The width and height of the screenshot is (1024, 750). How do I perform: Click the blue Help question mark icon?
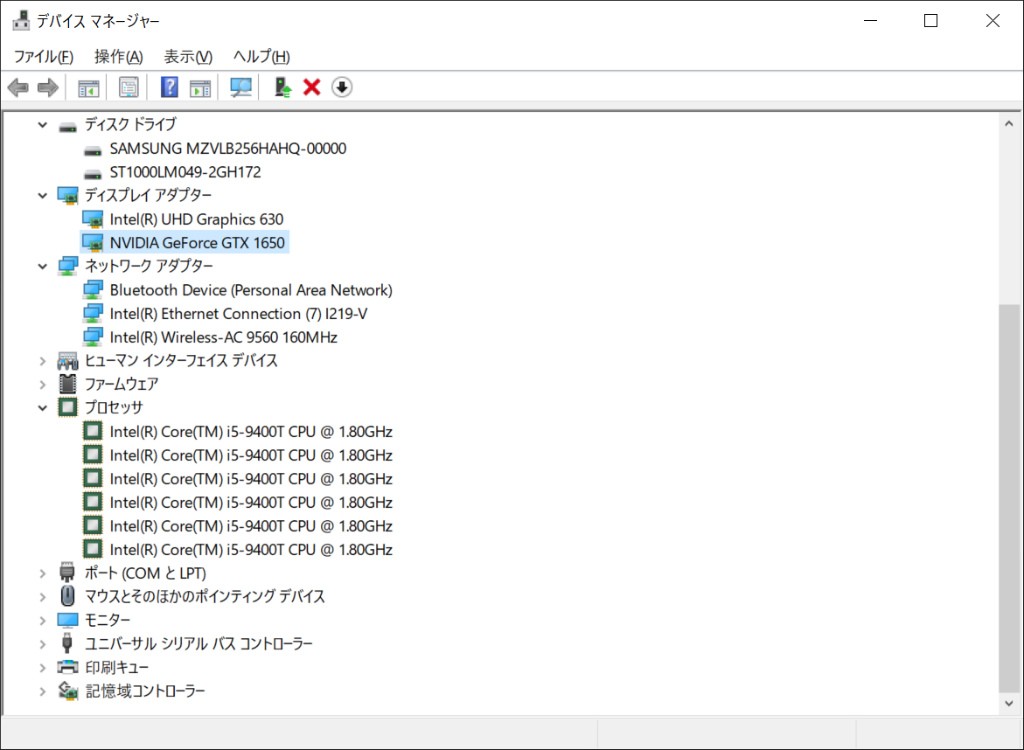coord(169,88)
